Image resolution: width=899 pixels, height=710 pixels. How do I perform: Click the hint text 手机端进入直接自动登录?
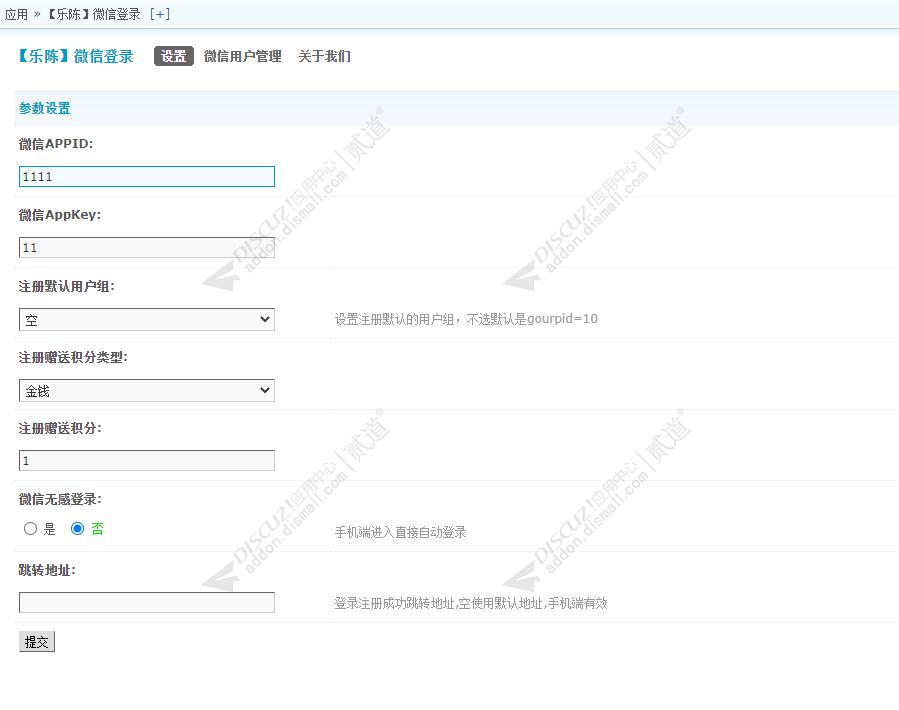(x=400, y=532)
